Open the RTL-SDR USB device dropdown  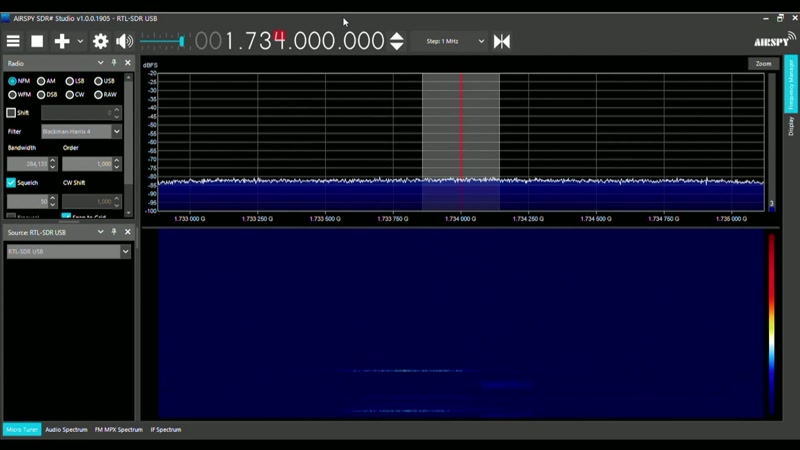pyautogui.click(x=69, y=252)
